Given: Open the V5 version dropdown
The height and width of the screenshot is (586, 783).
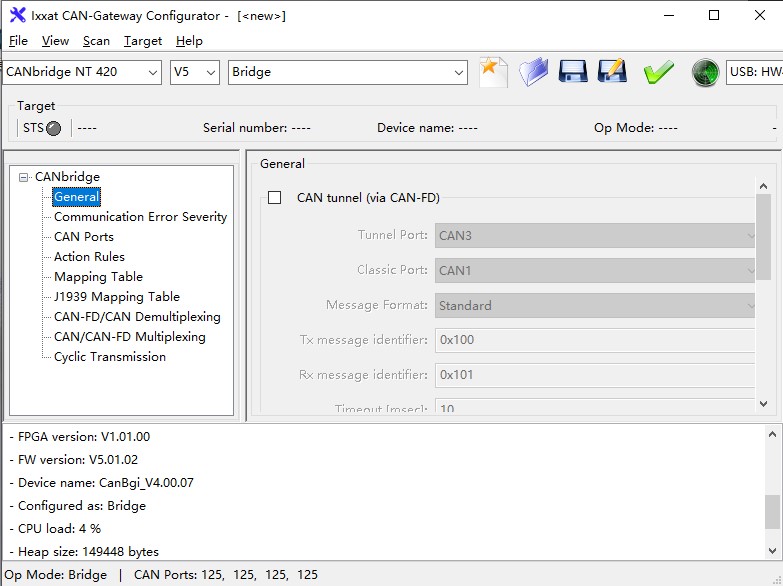Looking at the screenshot, I should [195, 72].
